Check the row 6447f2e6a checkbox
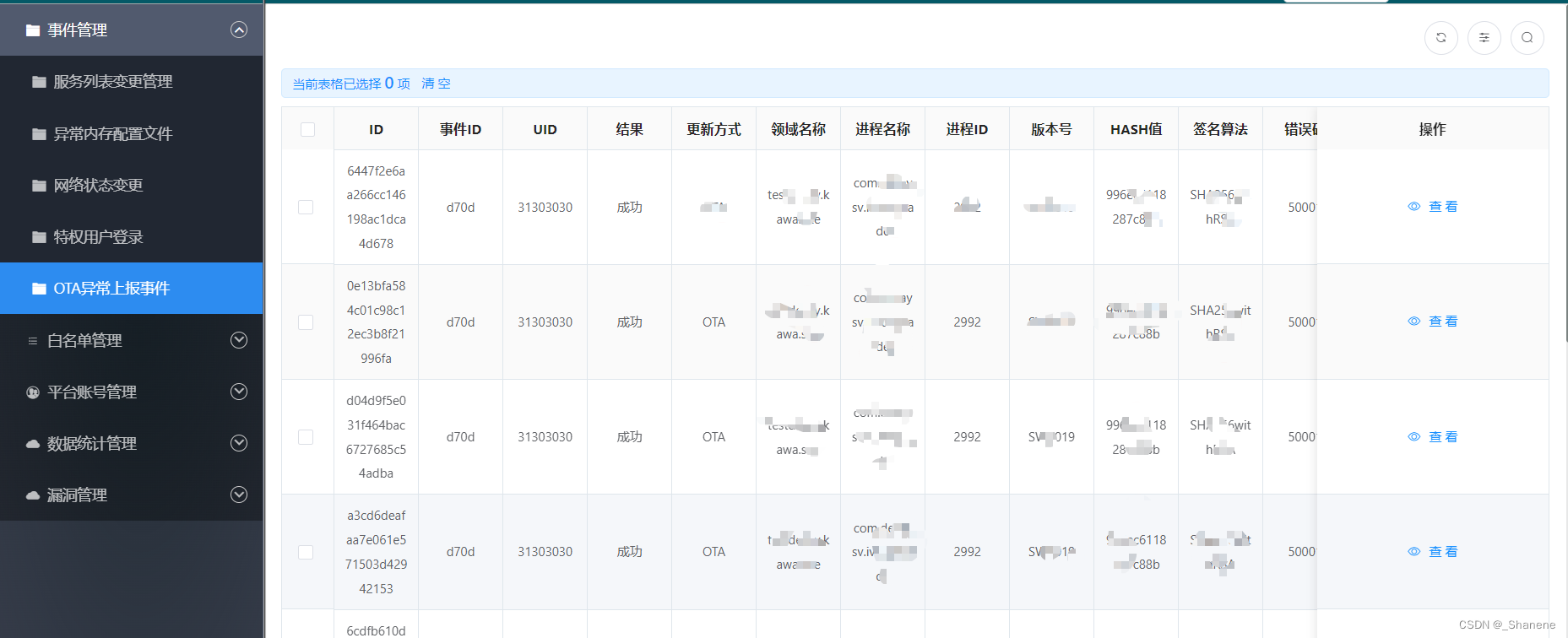1568x638 pixels. [x=306, y=207]
